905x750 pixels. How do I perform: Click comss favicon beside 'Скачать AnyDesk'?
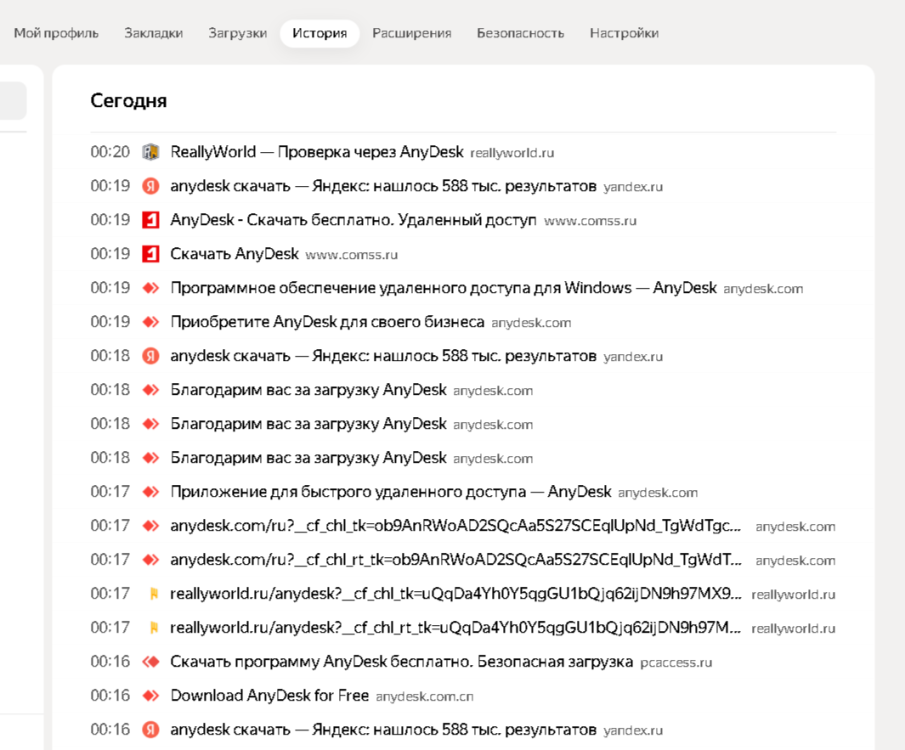151,254
